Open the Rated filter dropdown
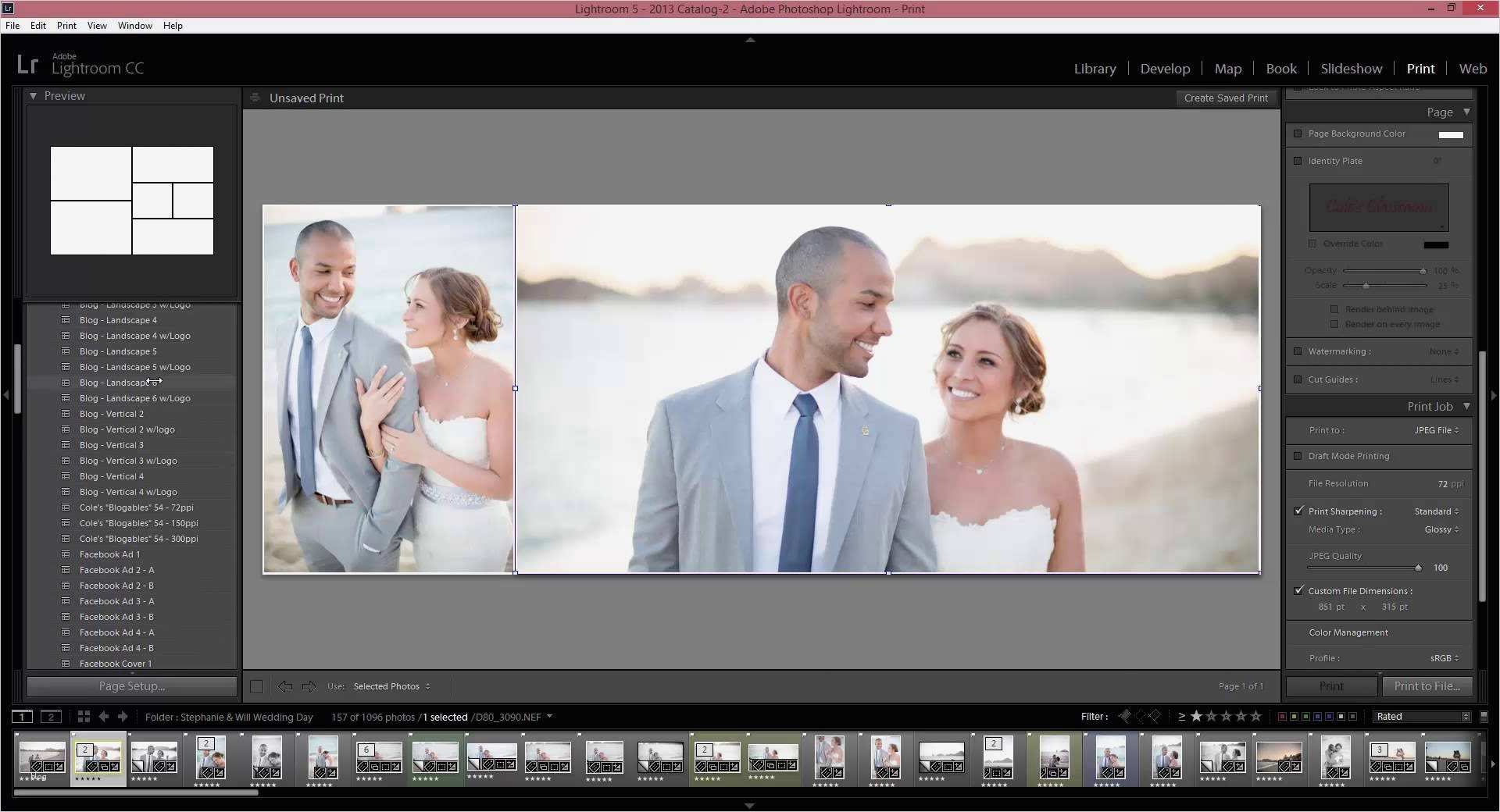 tap(1420, 716)
